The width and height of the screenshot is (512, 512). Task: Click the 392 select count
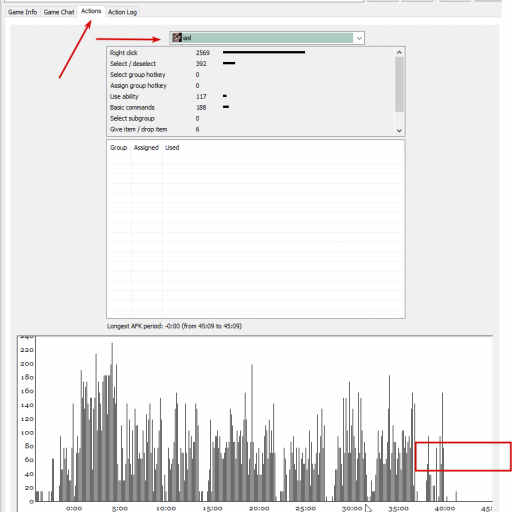pos(201,64)
